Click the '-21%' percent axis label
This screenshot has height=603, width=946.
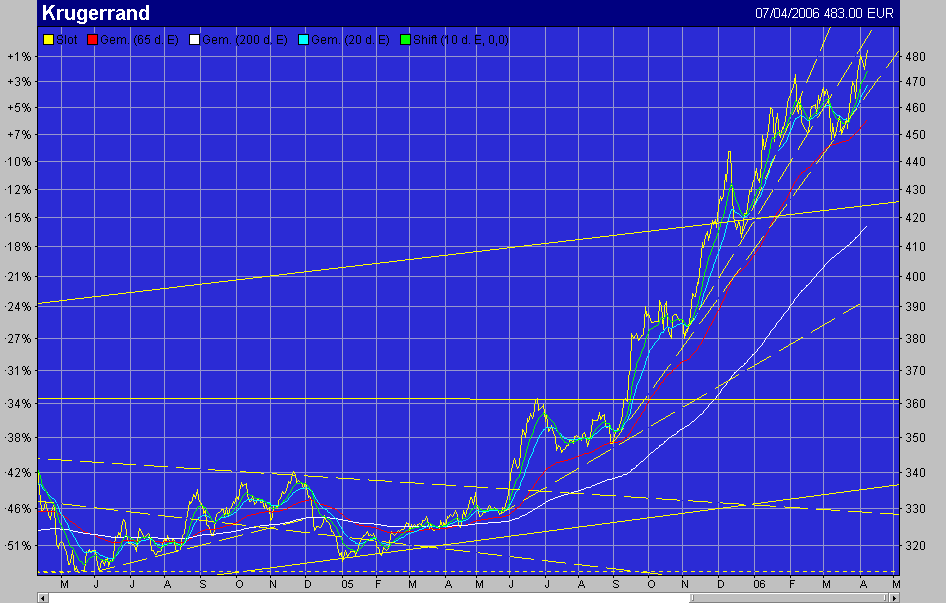coord(18,277)
